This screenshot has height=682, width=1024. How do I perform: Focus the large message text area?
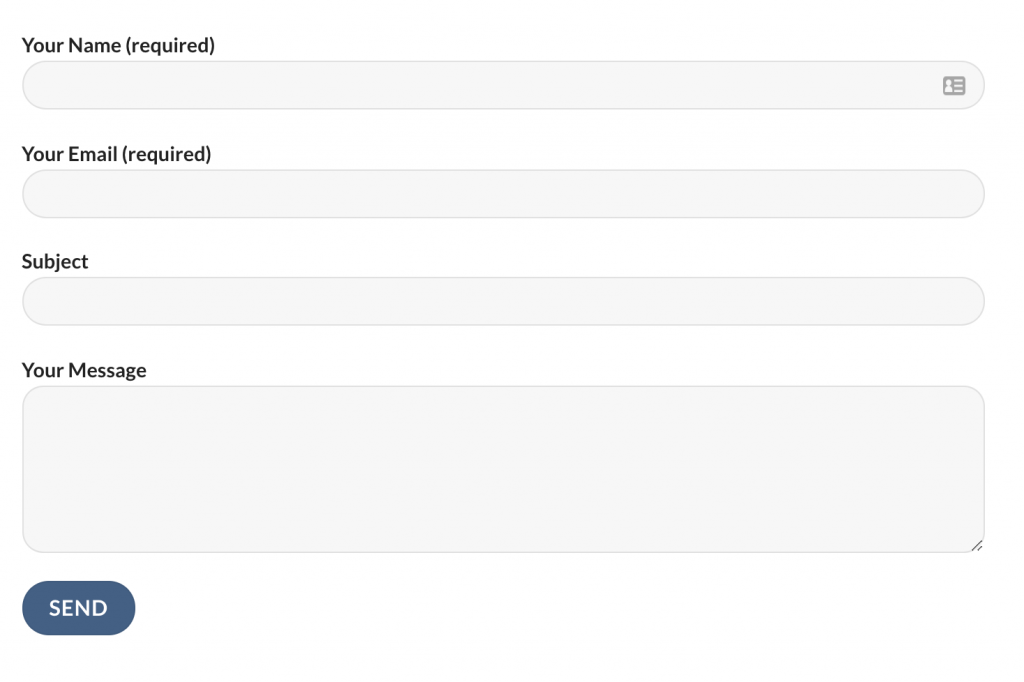pos(503,469)
